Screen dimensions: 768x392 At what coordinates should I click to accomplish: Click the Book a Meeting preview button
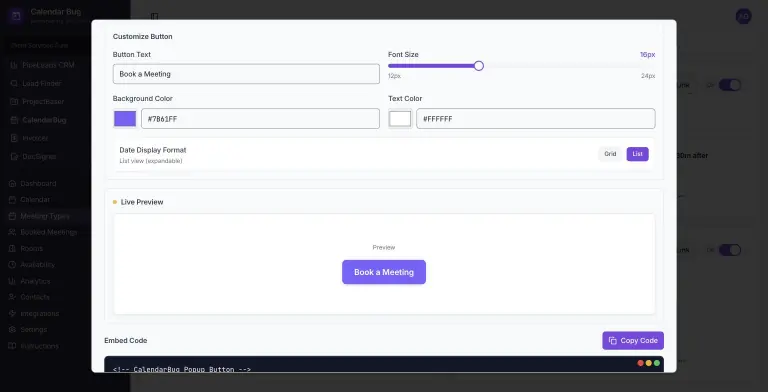384,272
